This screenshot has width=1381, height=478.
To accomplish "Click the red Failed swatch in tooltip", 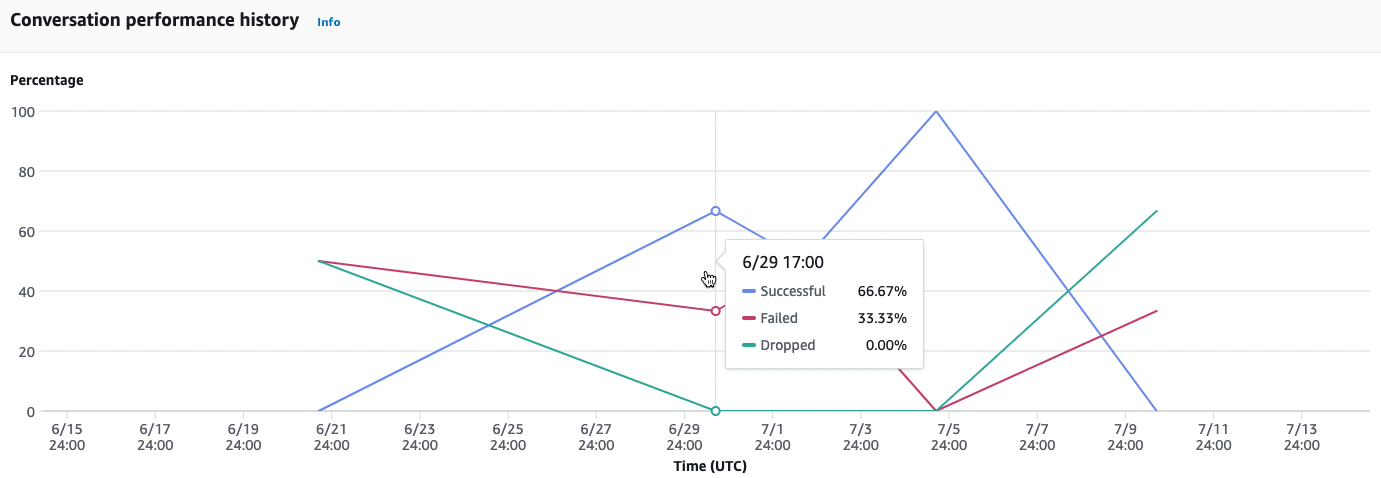I will point(749,319).
